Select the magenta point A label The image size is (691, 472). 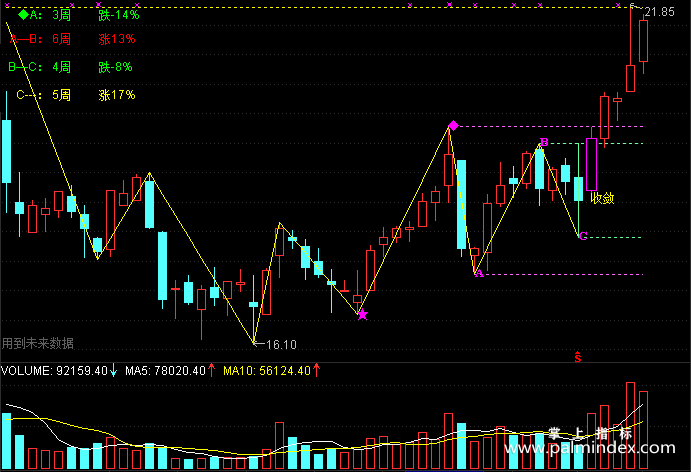(x=480, y=274)
